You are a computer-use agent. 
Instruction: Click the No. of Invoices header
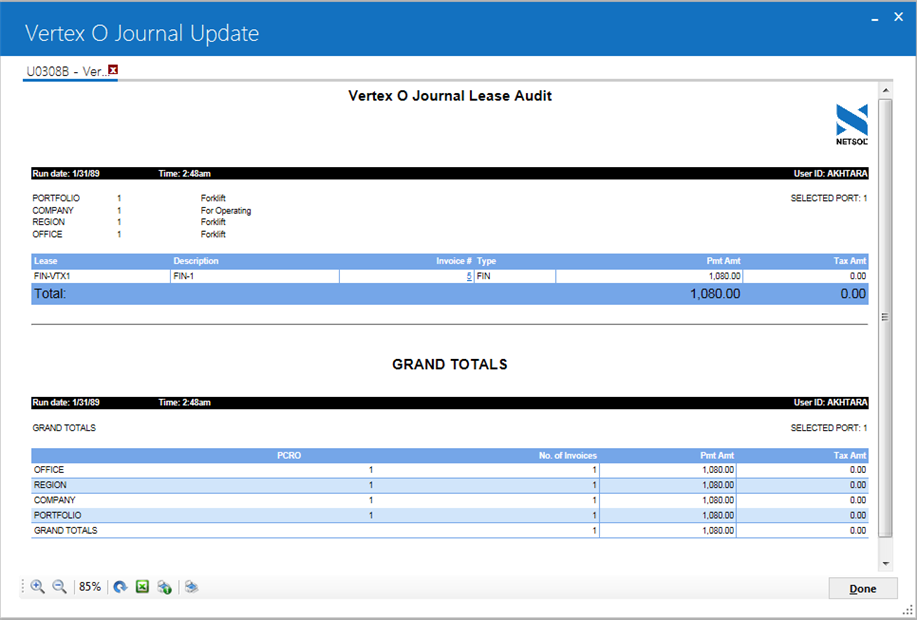pyautogui.click(x=567, y=455)
